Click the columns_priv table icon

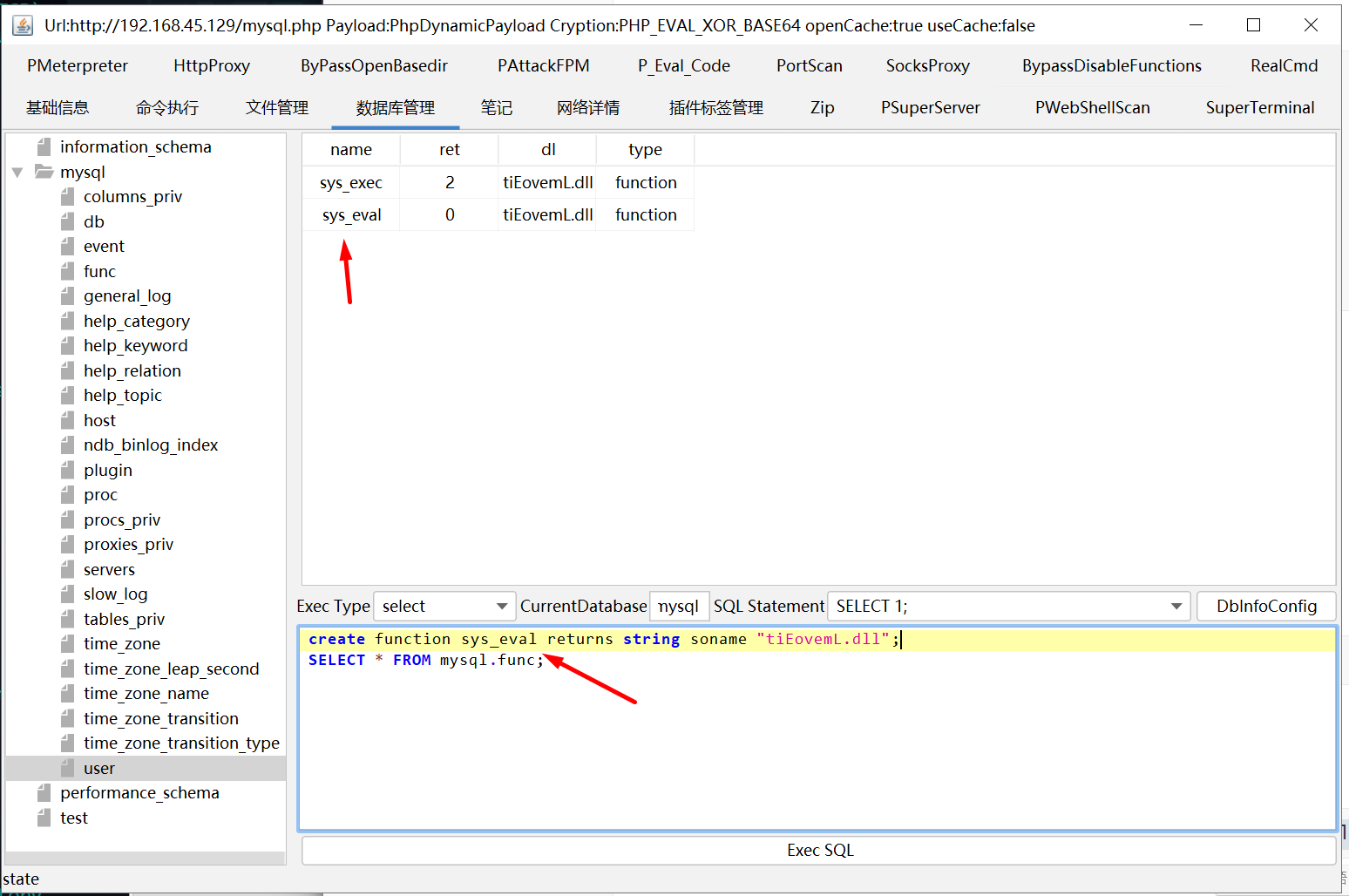[x=68, y=196]
